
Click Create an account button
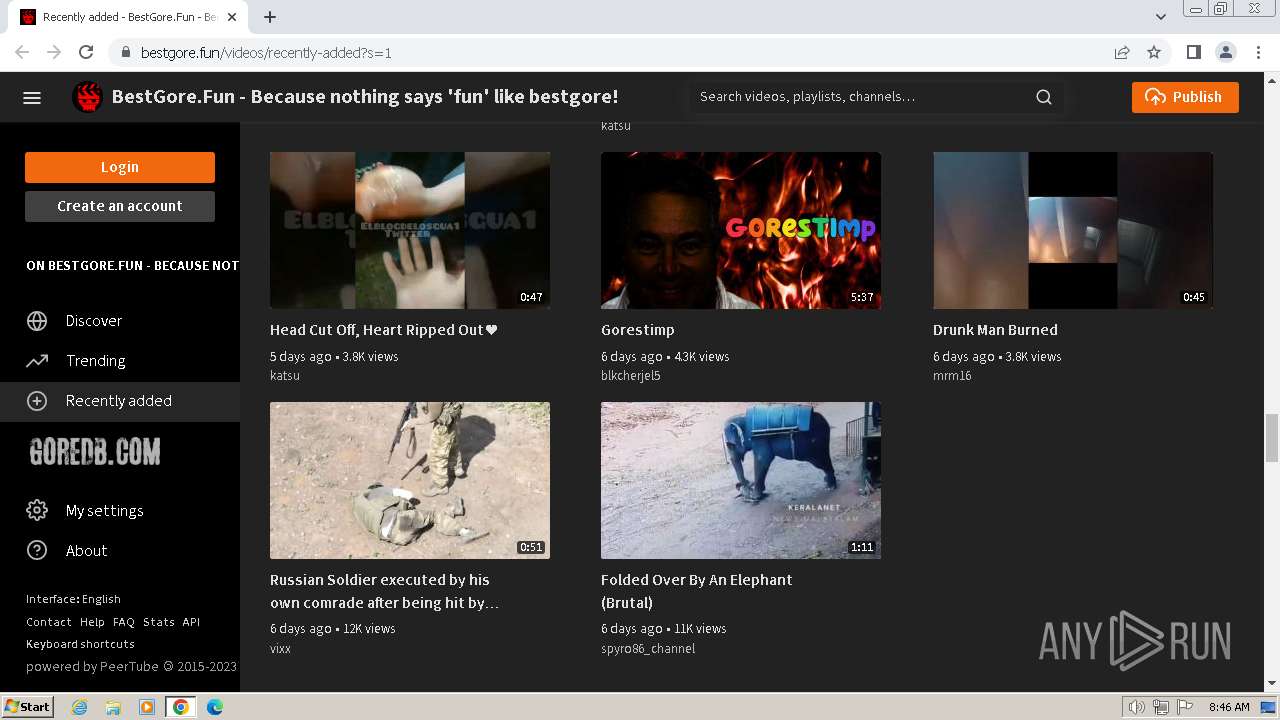pyautogui.click(x=120, y=206)
